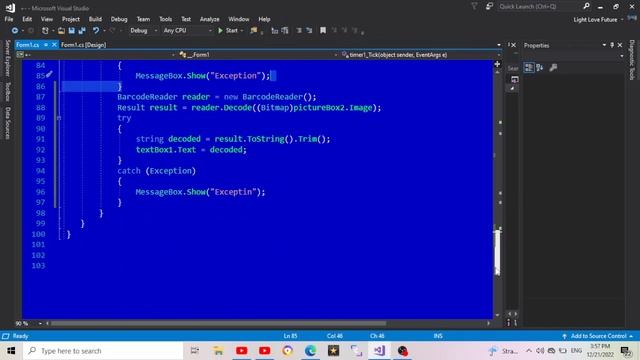
Task: Open the Edit menu
Action: coord(27,19)
